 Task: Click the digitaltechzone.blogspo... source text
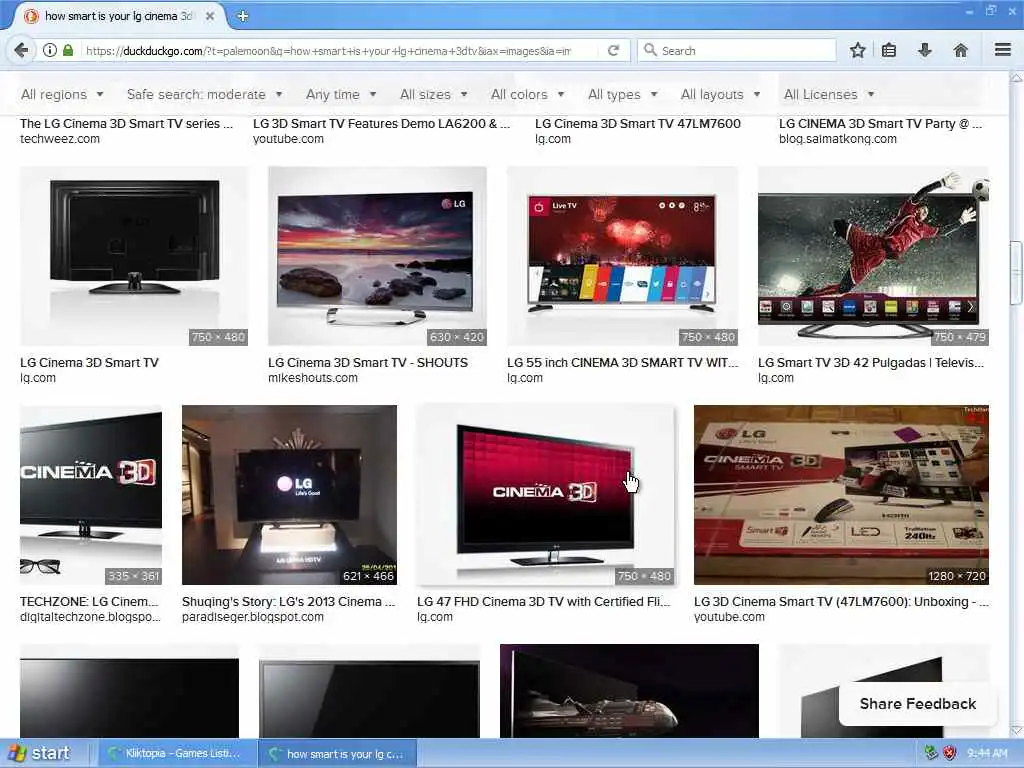pos(90,617)
